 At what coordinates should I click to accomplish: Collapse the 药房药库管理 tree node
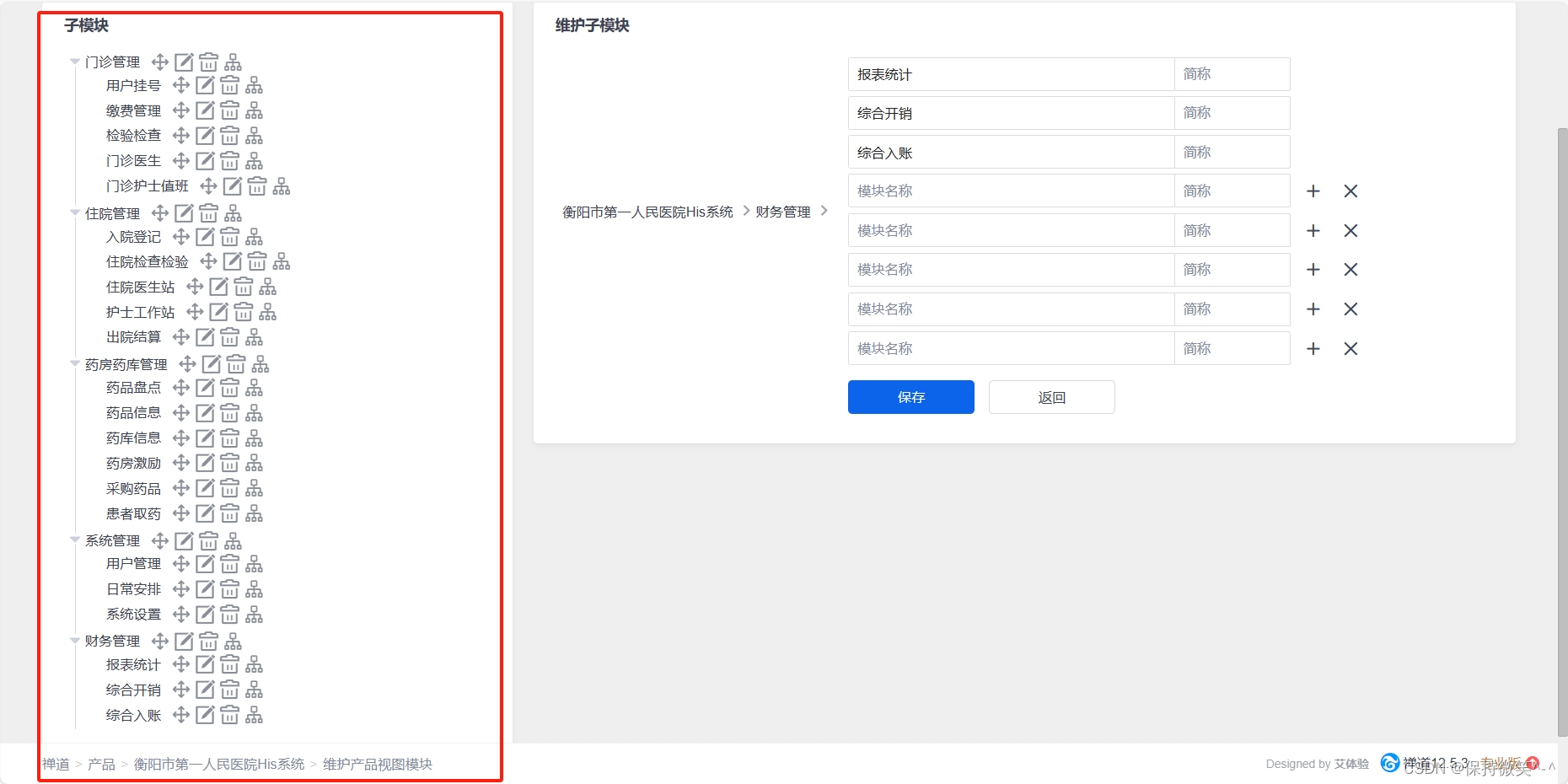tap(74, 364)
